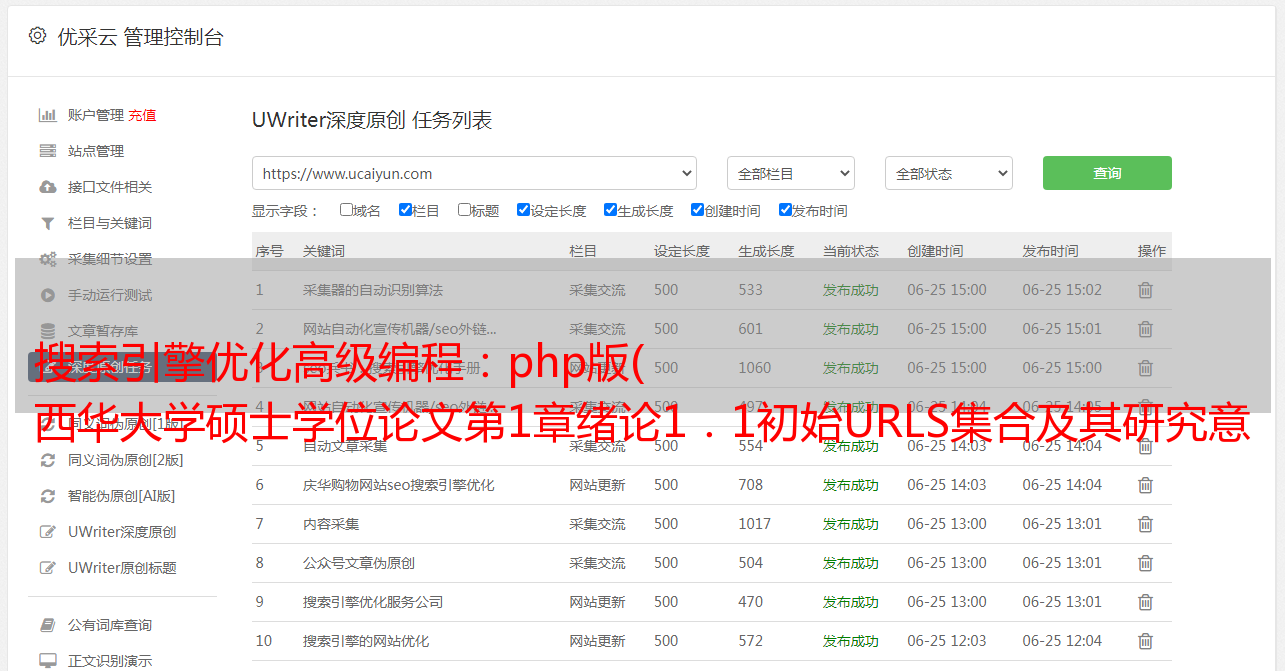Viewport: 1285px width, 671px height.
Task: Click the 文章暂存库 database icon
Action: click(x=47, y=331)
